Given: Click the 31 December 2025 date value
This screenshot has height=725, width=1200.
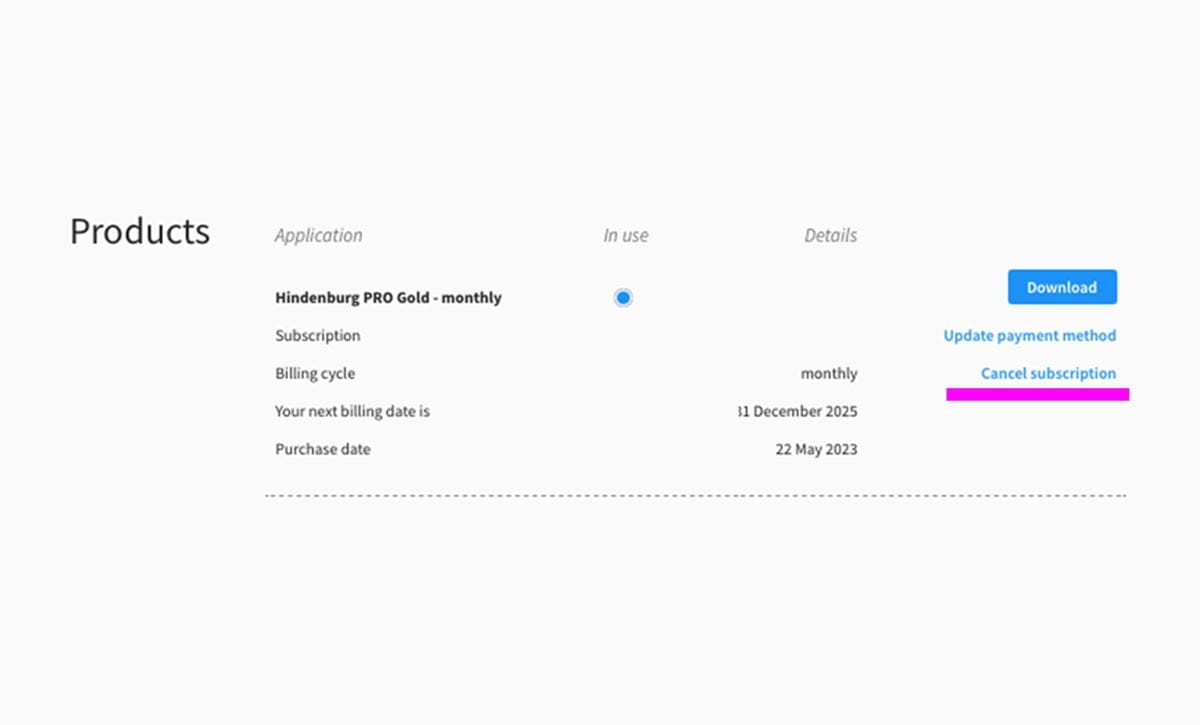Looking at the screenshot, I should pyautogui.click(x=797, y=412).
